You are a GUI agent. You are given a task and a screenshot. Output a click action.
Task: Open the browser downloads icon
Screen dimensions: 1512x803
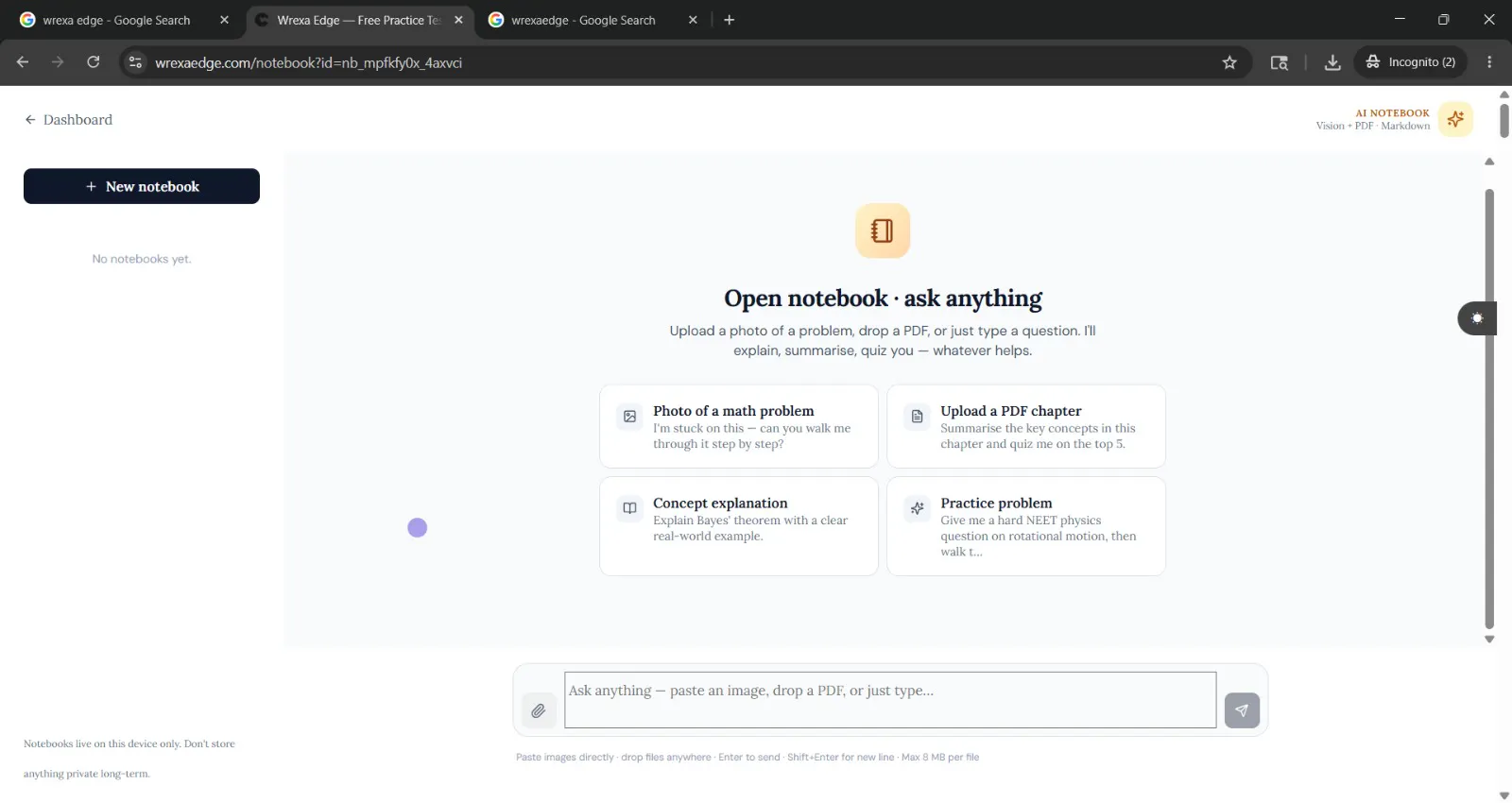(1332, 62)
